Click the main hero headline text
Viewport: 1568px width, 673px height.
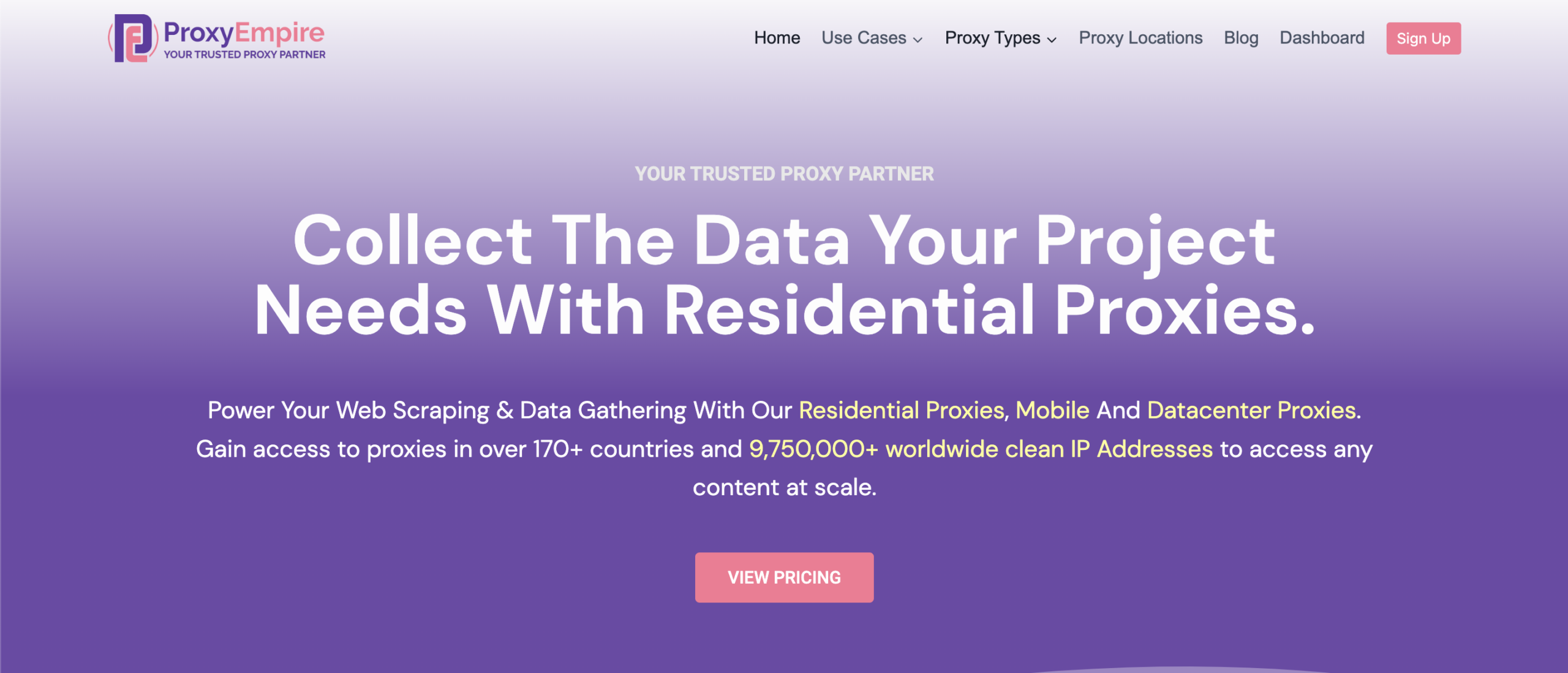point(784,275)
